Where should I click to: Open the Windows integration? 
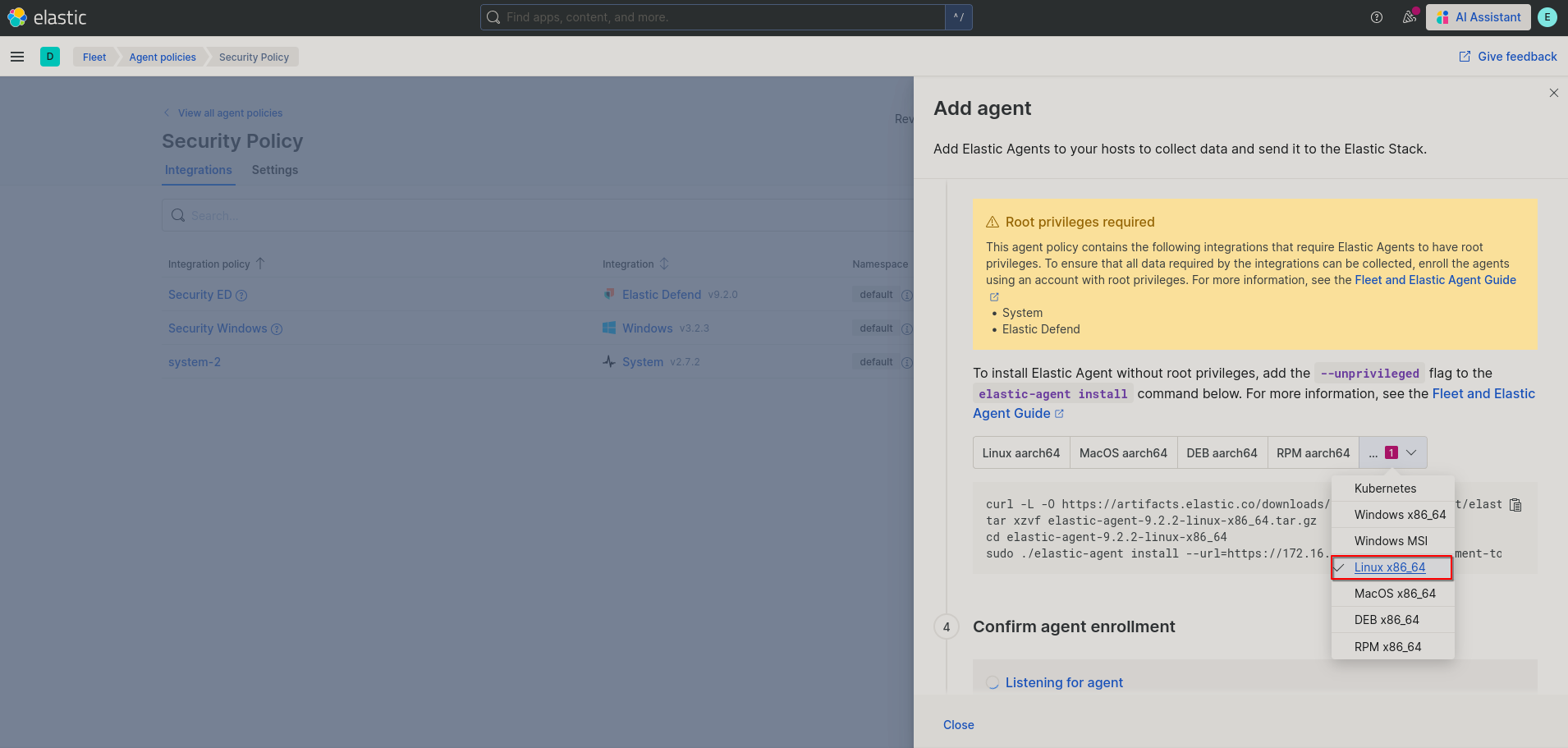(x=648, y=328)
